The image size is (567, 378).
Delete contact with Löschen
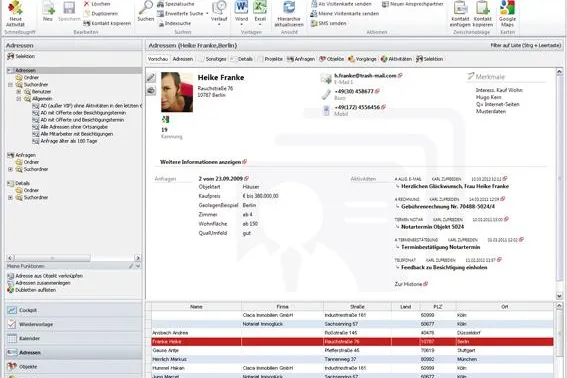coord(97,4)
